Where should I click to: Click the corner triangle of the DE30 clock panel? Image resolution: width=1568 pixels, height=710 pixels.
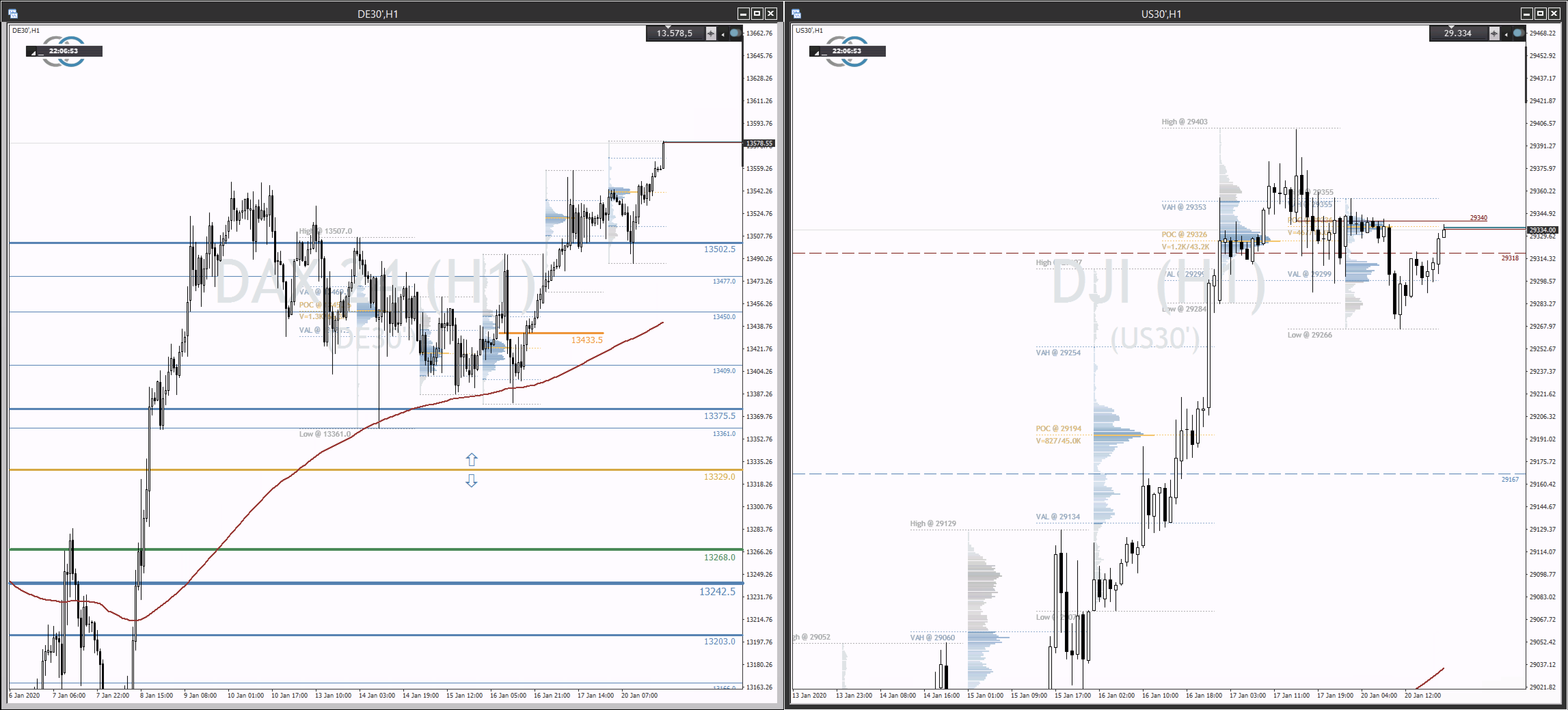tap(33, 53)
